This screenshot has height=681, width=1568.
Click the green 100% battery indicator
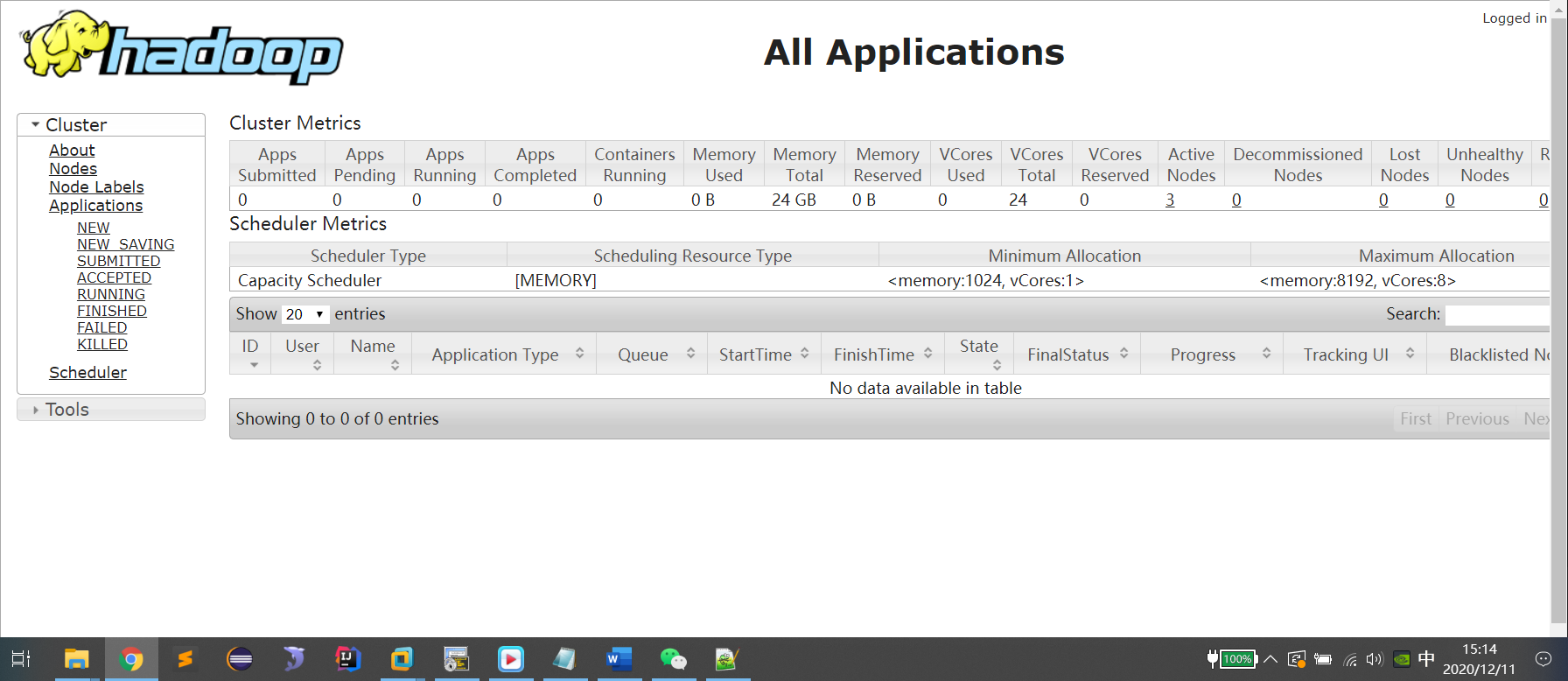[1232, 659]
